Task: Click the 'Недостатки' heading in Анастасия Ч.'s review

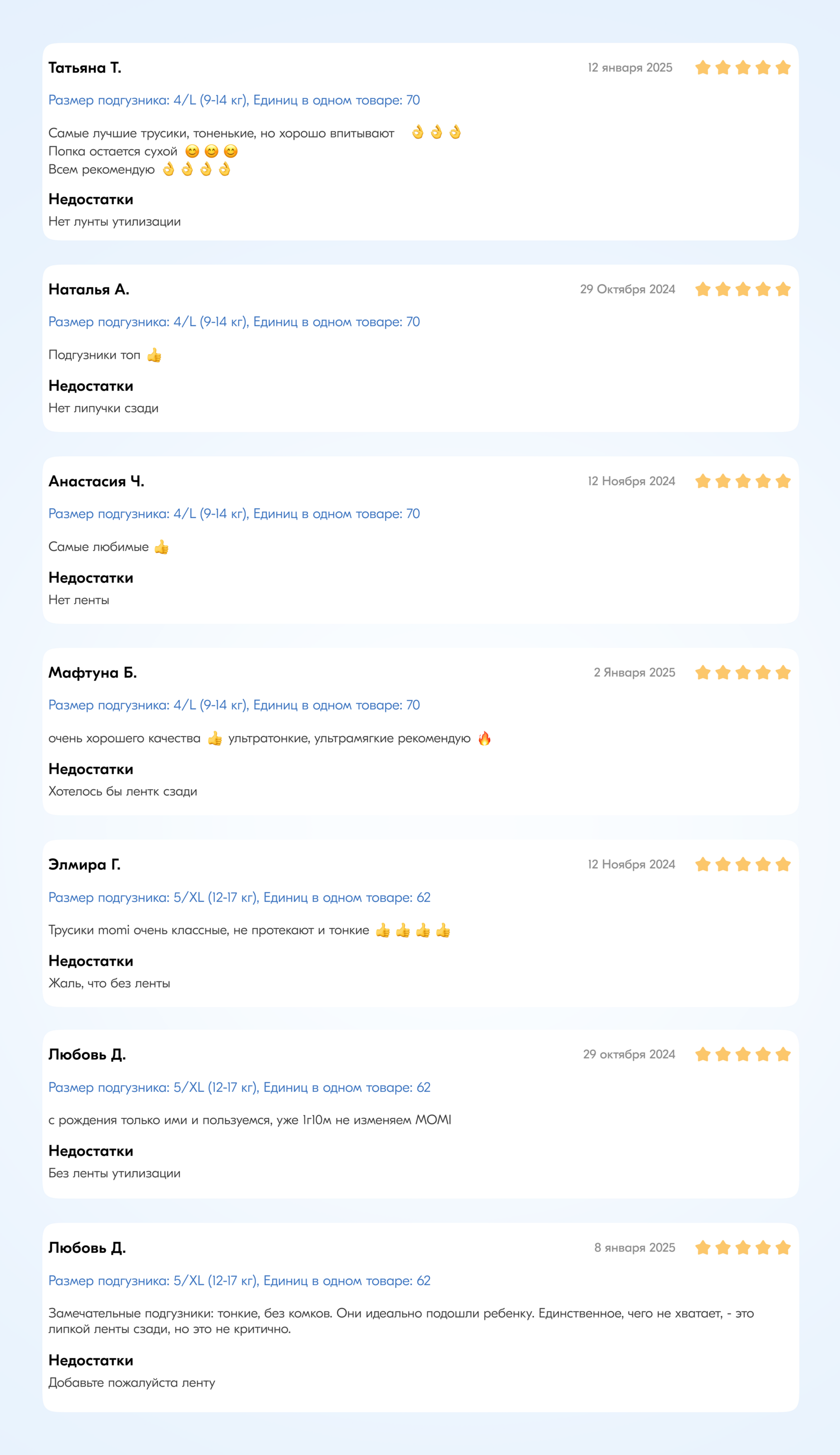Action: (x=90, y=578)
